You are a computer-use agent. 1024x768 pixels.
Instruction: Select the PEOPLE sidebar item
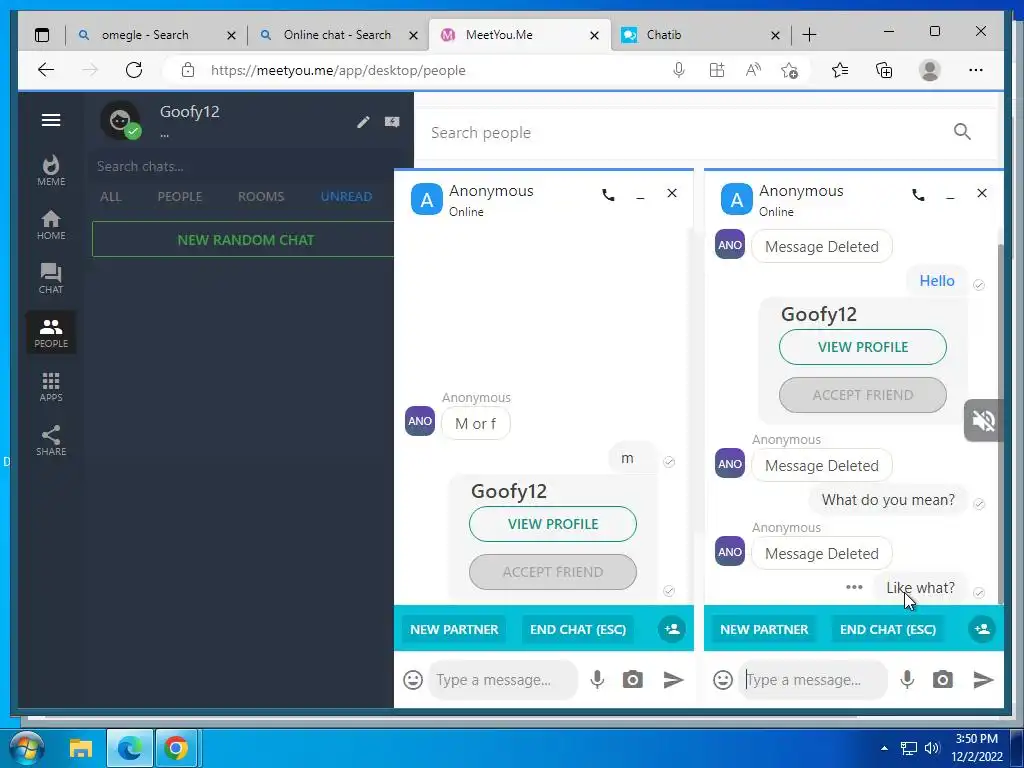point(51,332)
